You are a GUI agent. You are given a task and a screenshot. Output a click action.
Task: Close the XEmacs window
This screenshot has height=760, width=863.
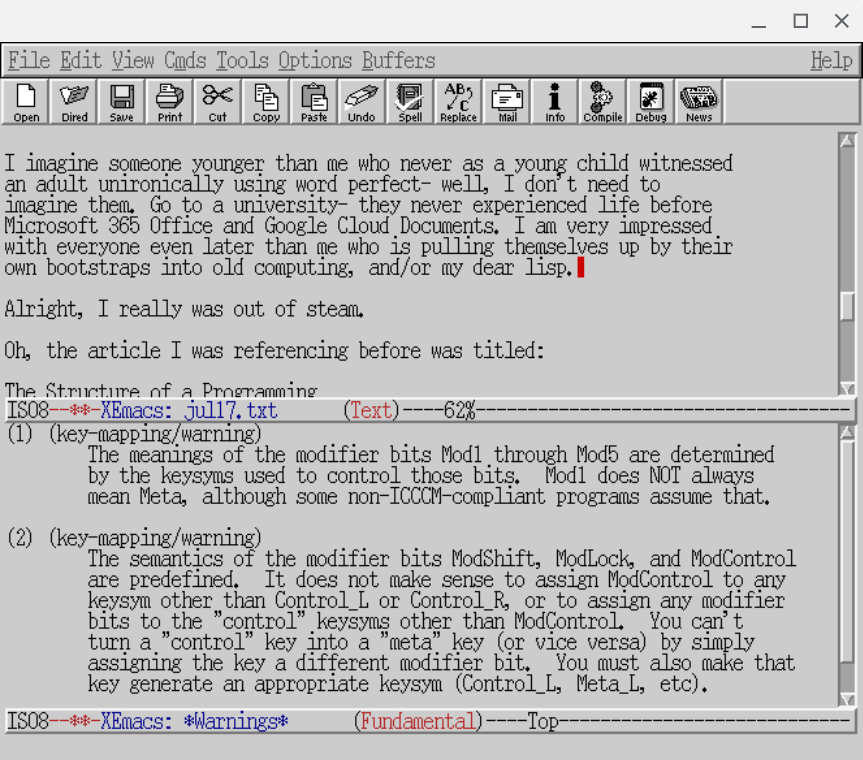(x=842, y=21)
